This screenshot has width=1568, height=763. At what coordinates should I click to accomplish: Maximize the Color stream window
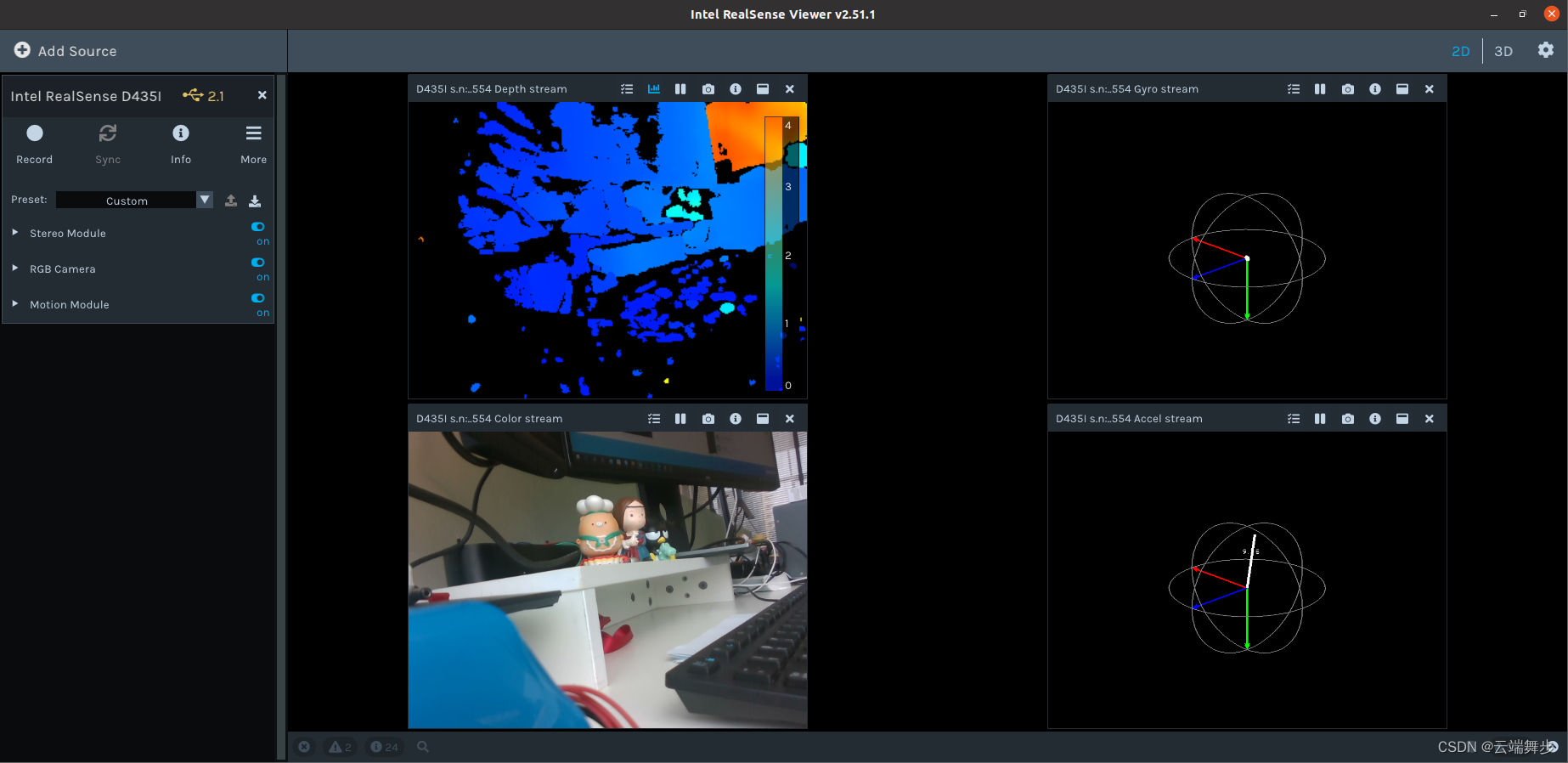[763, 419]
